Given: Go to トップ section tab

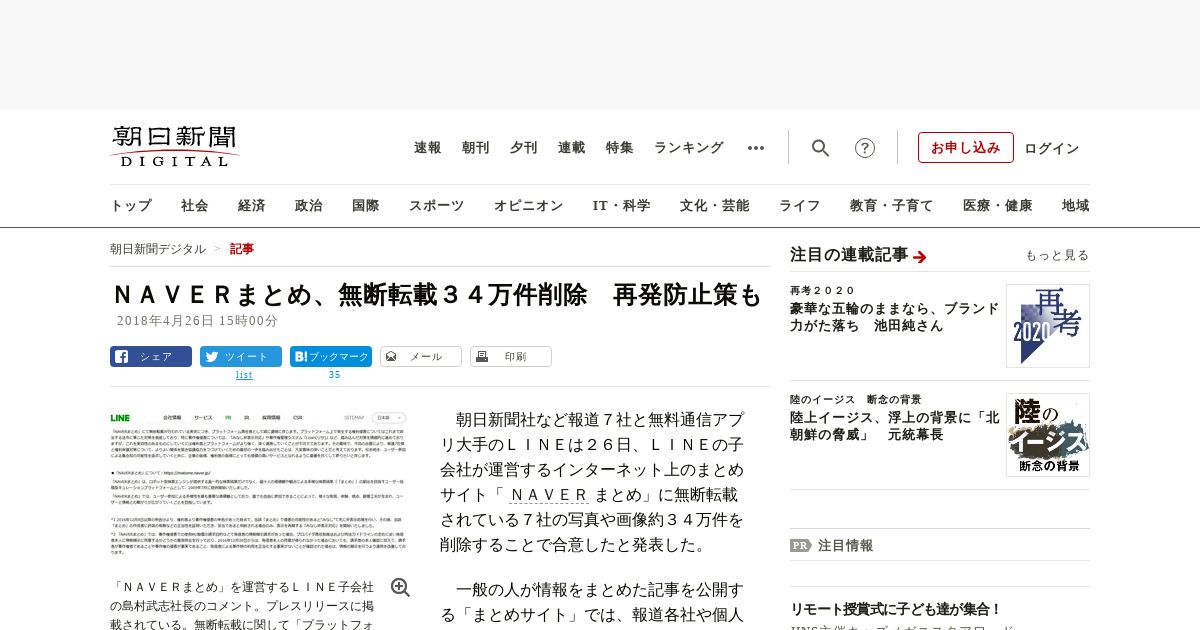Looking at the screenshot, I should point(131,206).
